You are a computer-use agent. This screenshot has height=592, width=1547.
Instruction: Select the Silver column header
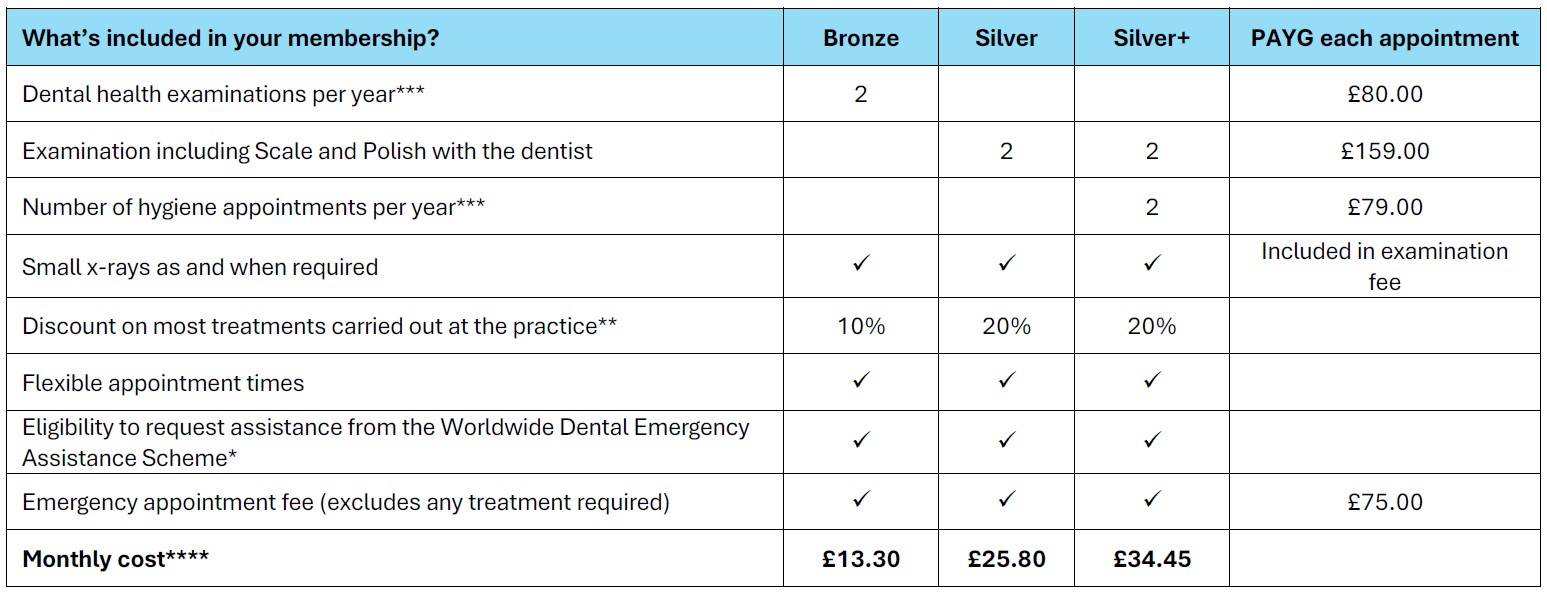pos(1006,39)
